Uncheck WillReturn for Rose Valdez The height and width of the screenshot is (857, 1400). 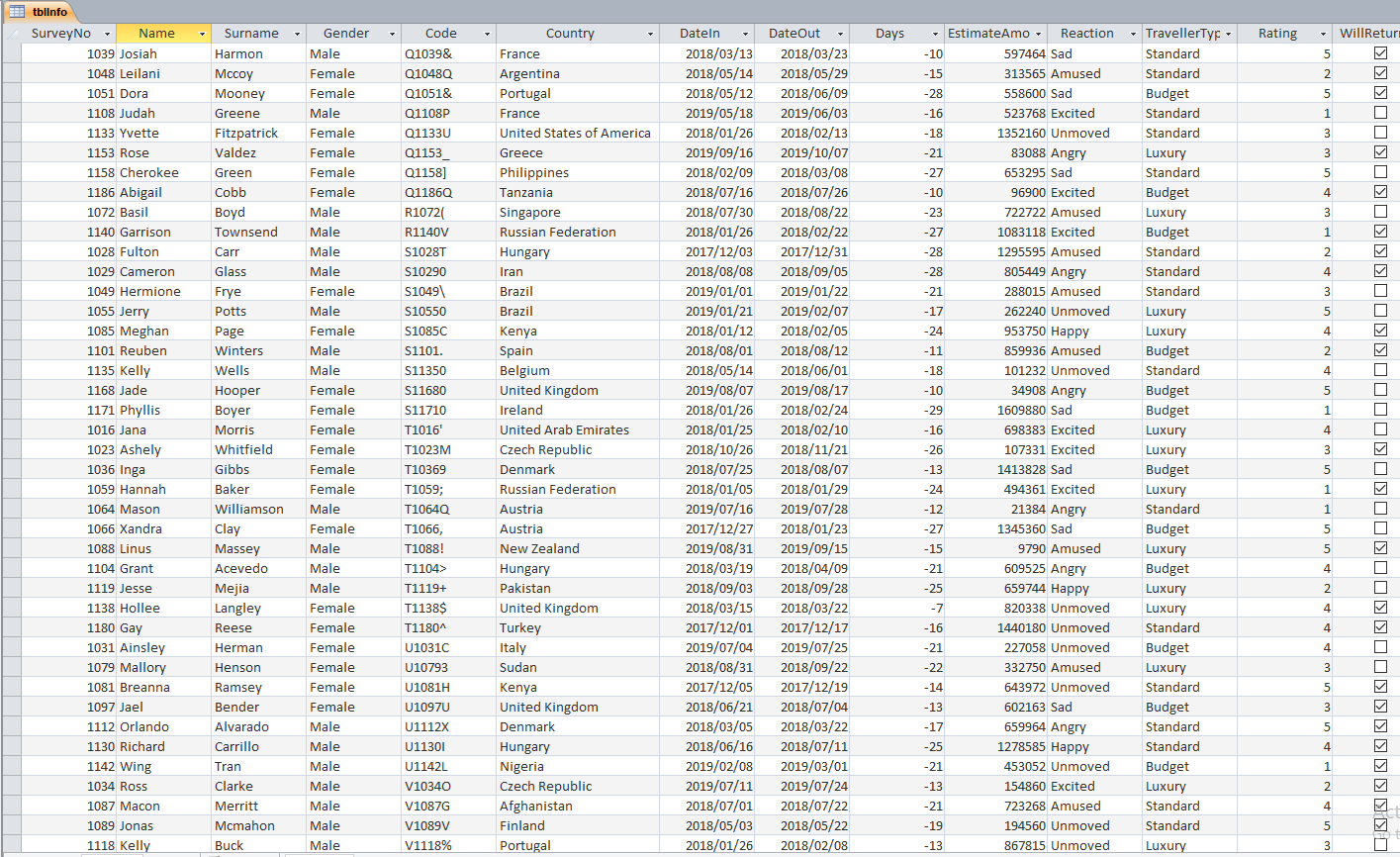(x=1380, y=151)
